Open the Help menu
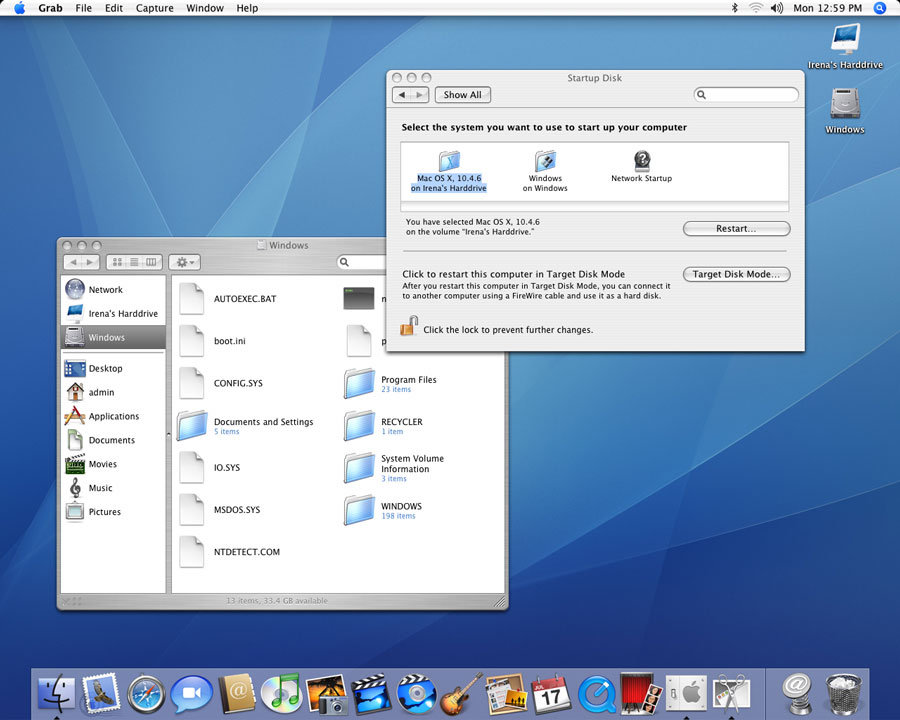Screen dimensions: 900x720 point(247,8)
